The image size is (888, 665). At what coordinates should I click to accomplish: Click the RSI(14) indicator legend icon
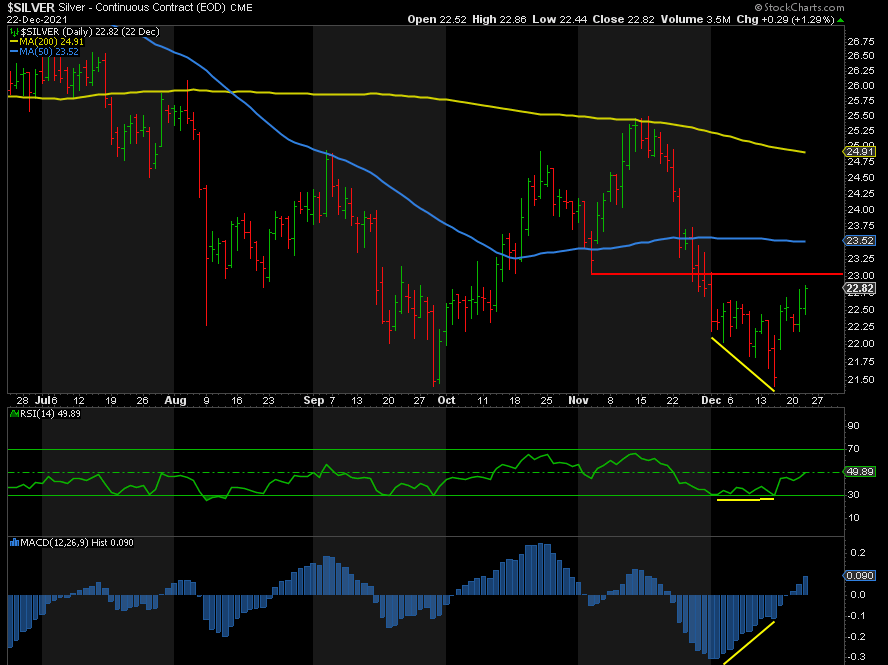[x=14, y=414]
